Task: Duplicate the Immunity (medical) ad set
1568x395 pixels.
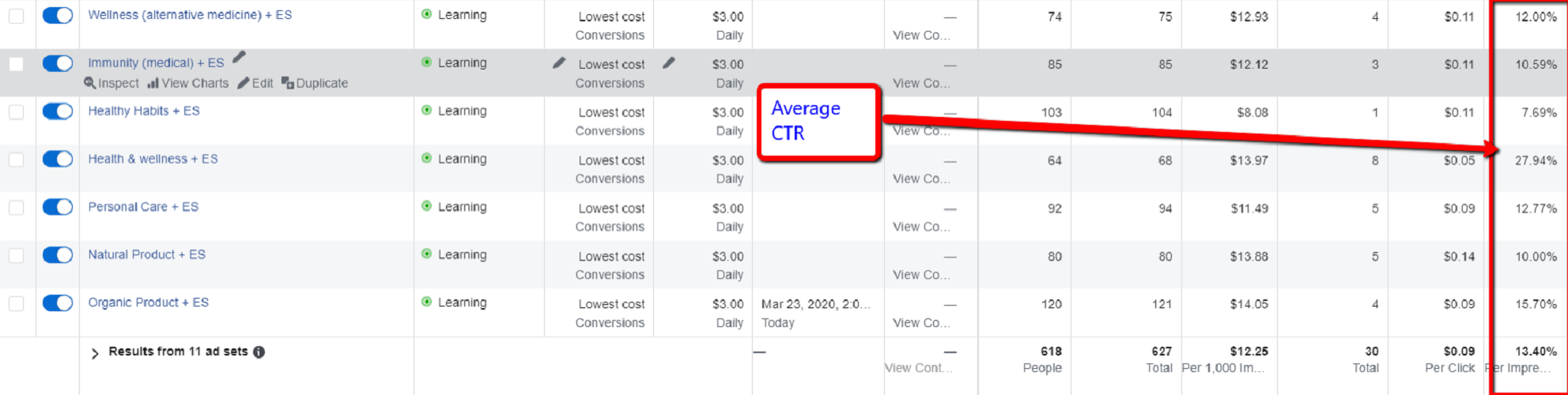Action: click(315, 83)
